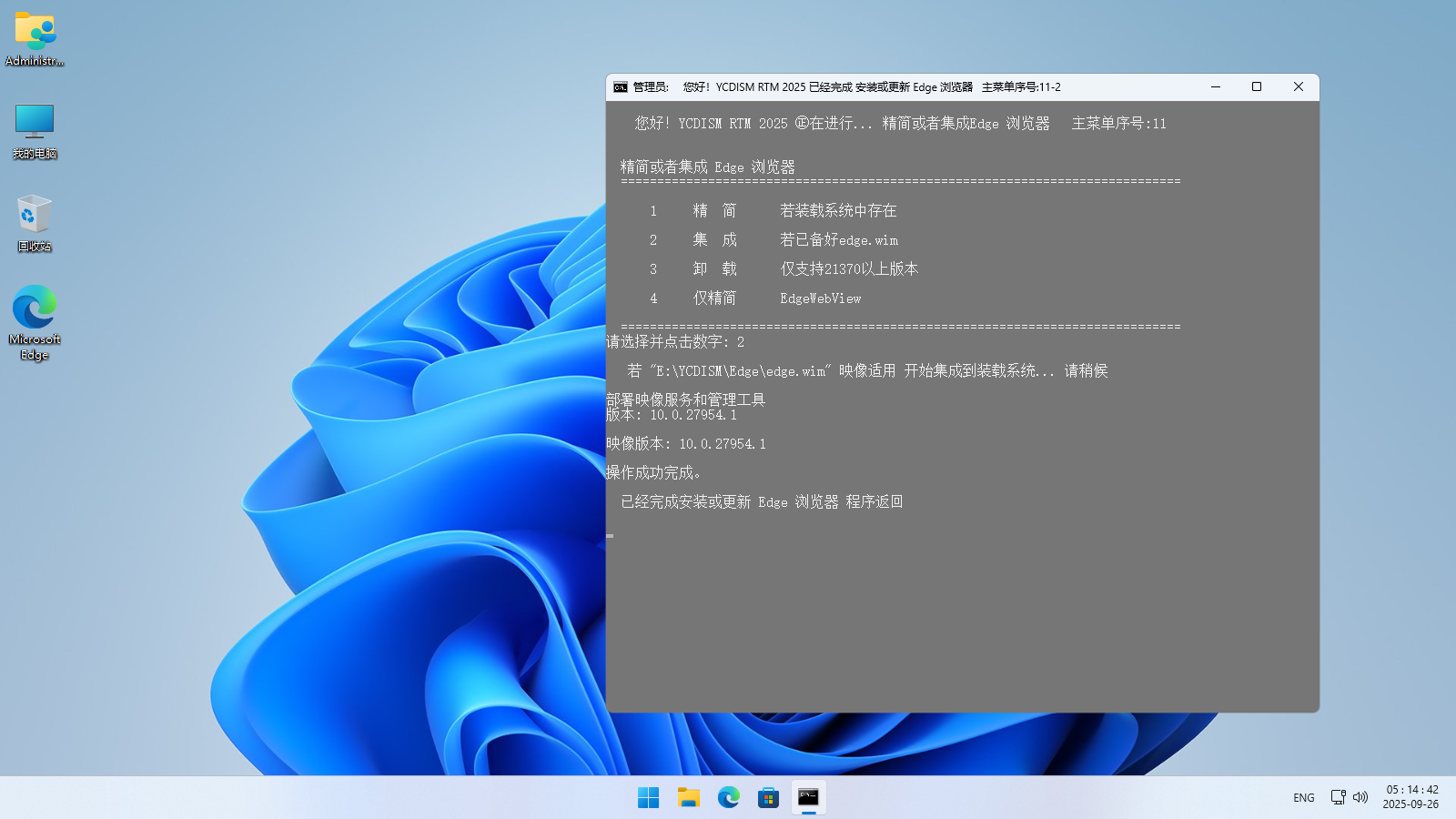Click the prompt line 请选择并点击数字: 2
Image resolution: width=1456 pixels, height=819 pixels.
675,342
